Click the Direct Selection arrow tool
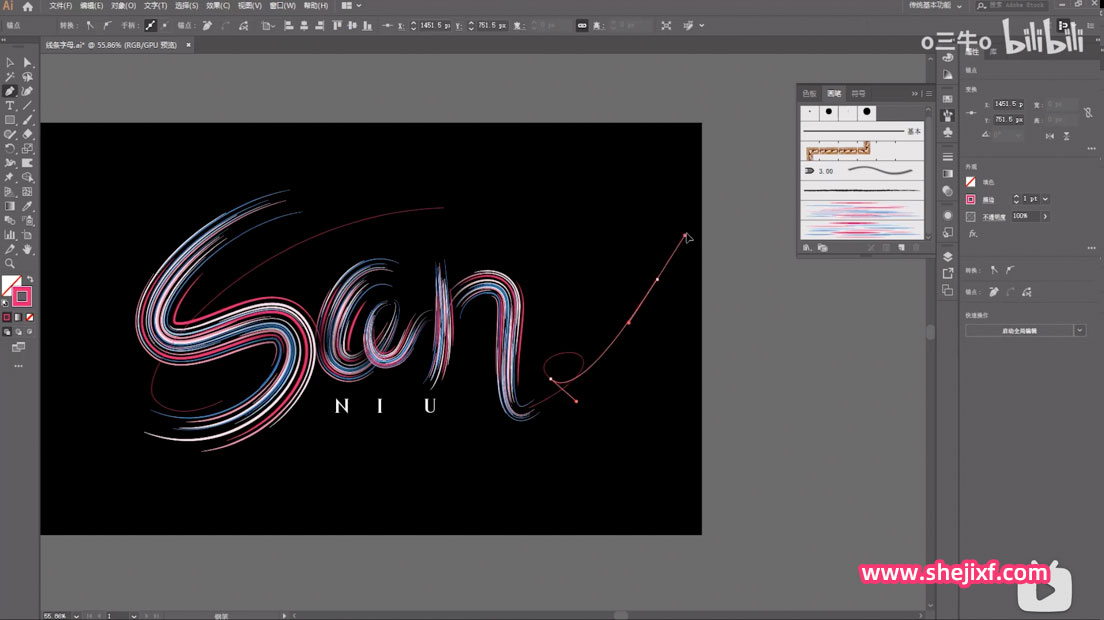1104x620 pixels. click(28, 63)
